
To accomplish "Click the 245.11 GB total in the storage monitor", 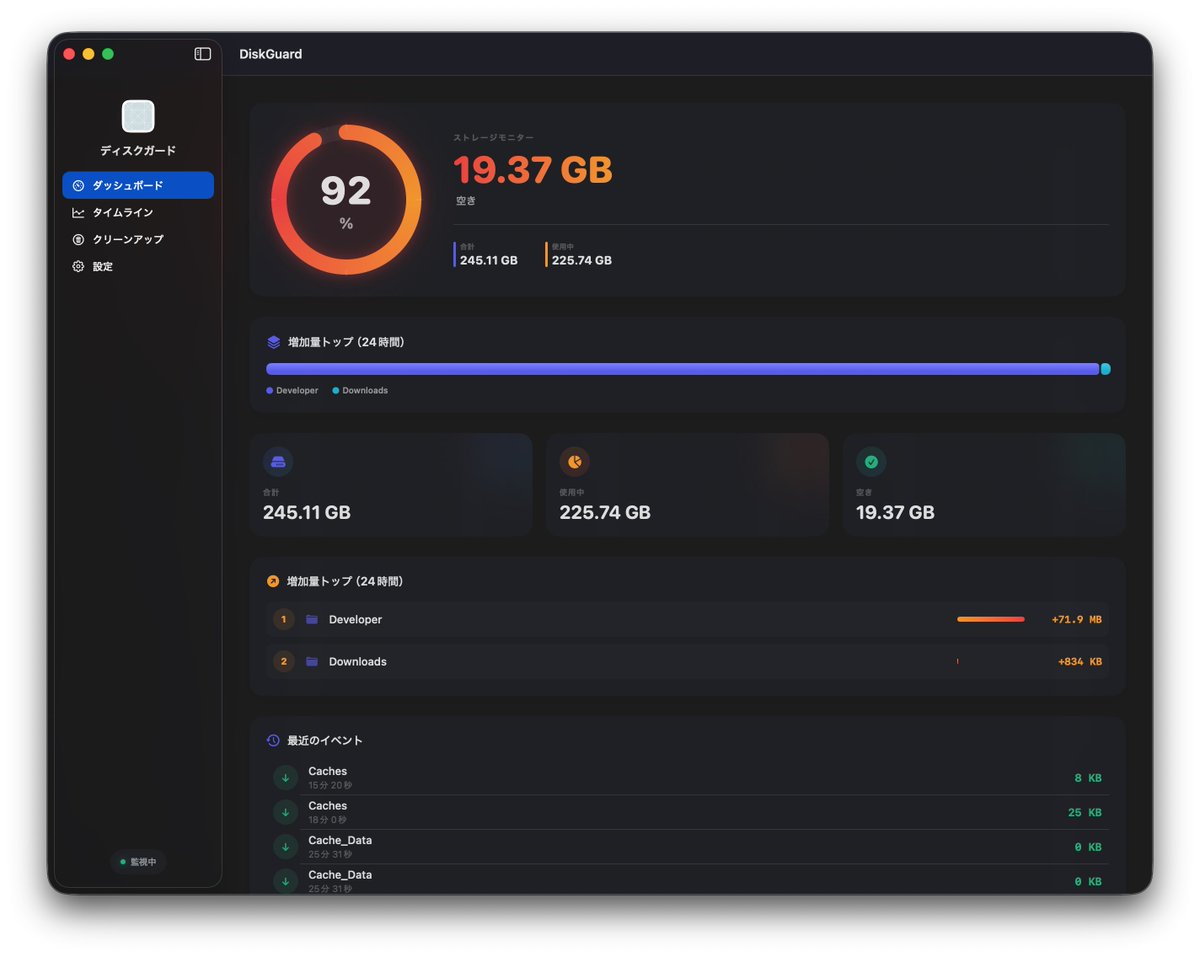I will [489, 260].
